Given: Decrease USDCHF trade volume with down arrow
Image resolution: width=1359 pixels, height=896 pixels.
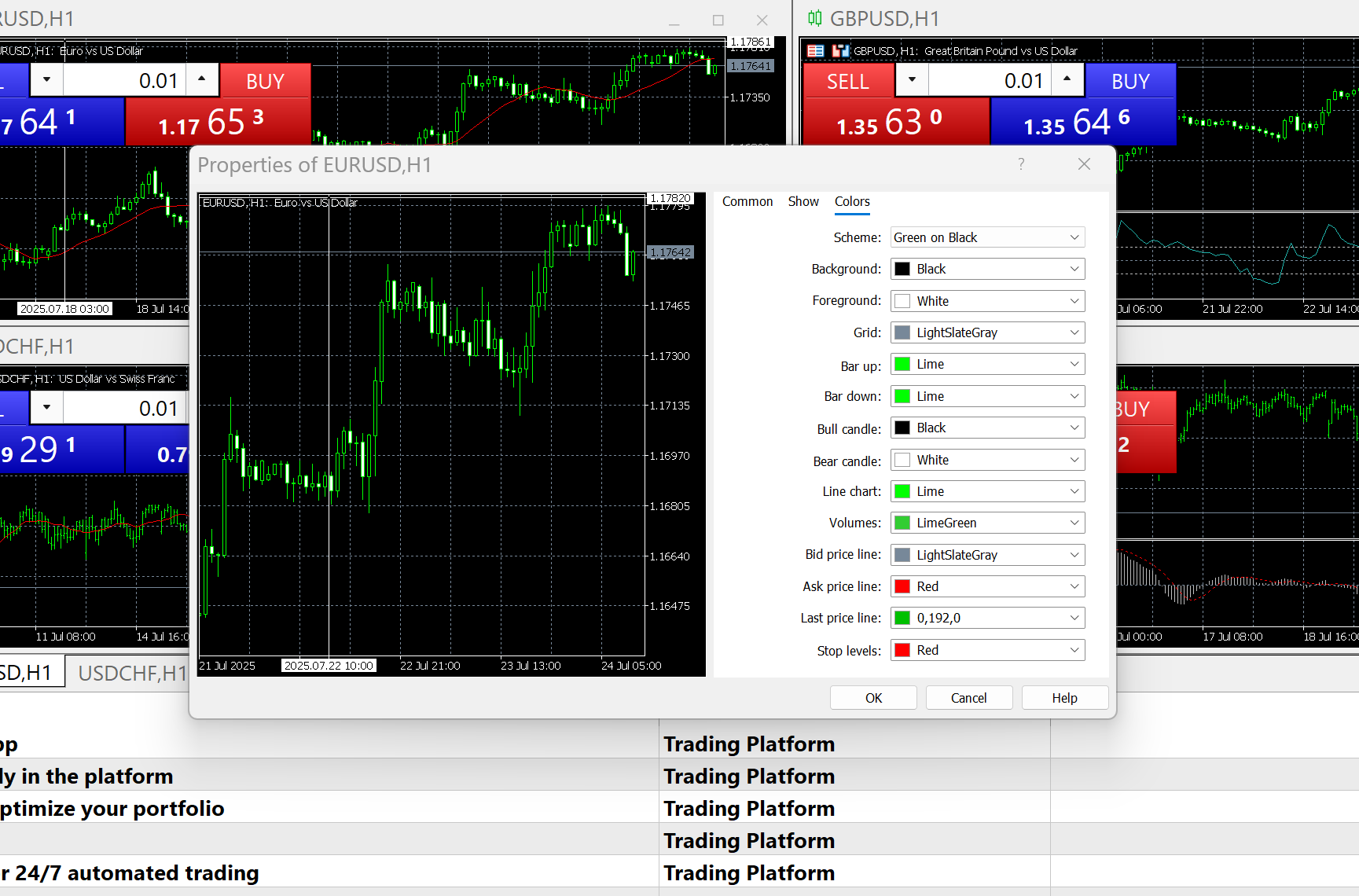Looking at the screenshot, I should tap(47, 407).
